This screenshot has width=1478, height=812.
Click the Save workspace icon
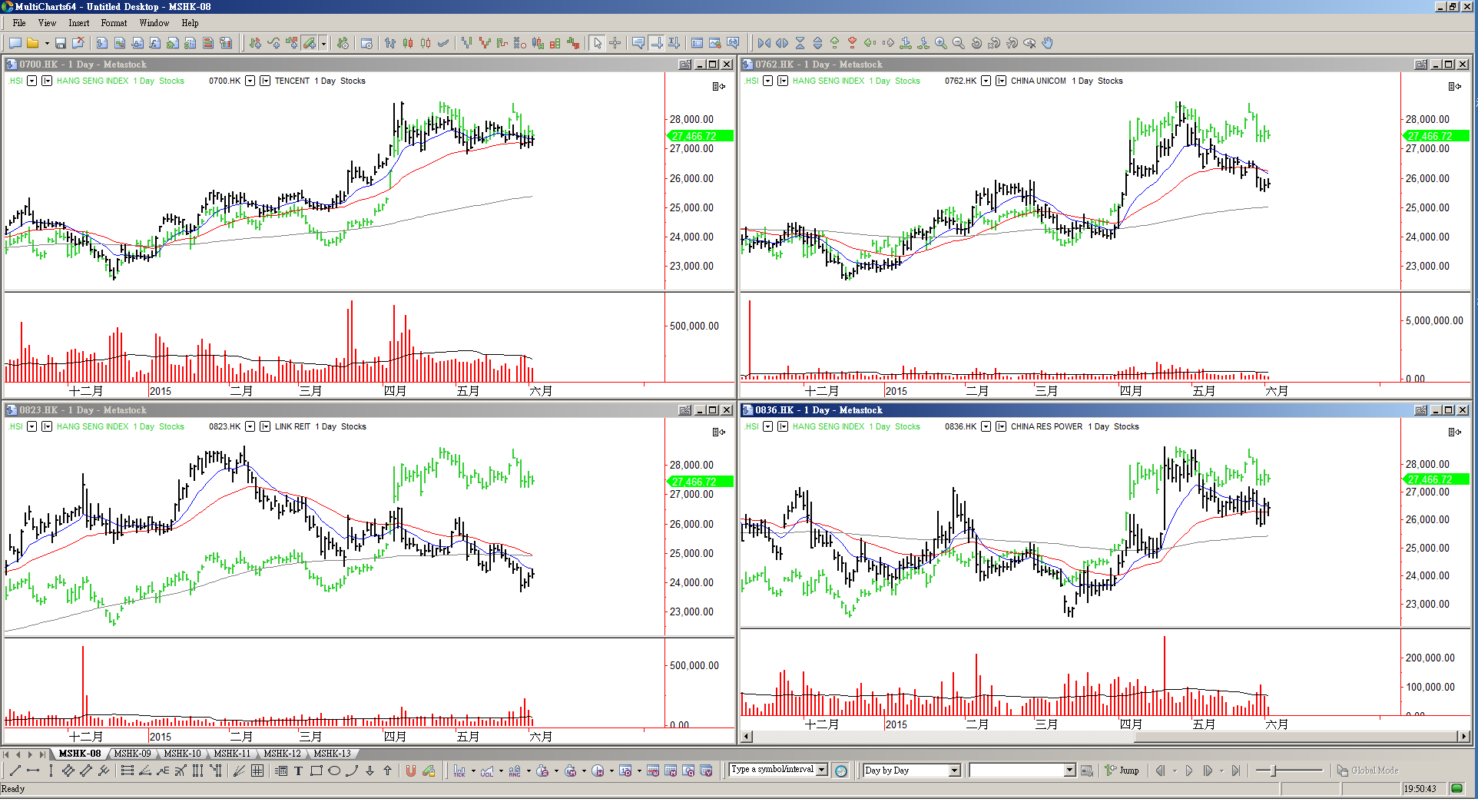[x=61, y=43]
